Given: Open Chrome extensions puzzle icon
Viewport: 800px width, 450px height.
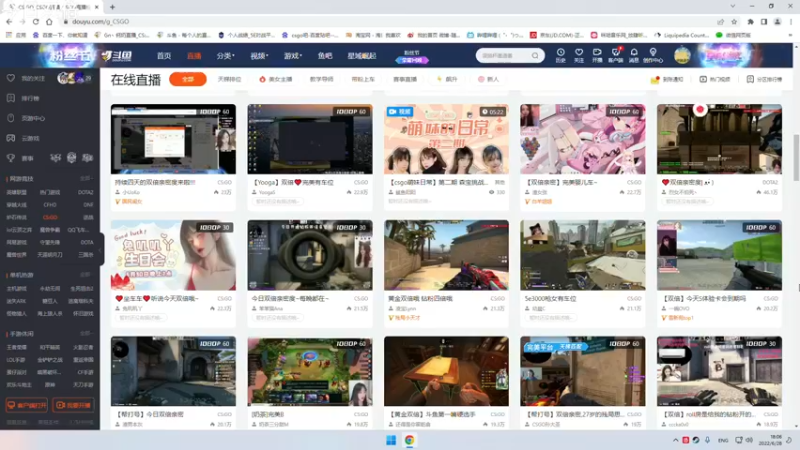Looking at the screenshot, I should tap(751, 21).
